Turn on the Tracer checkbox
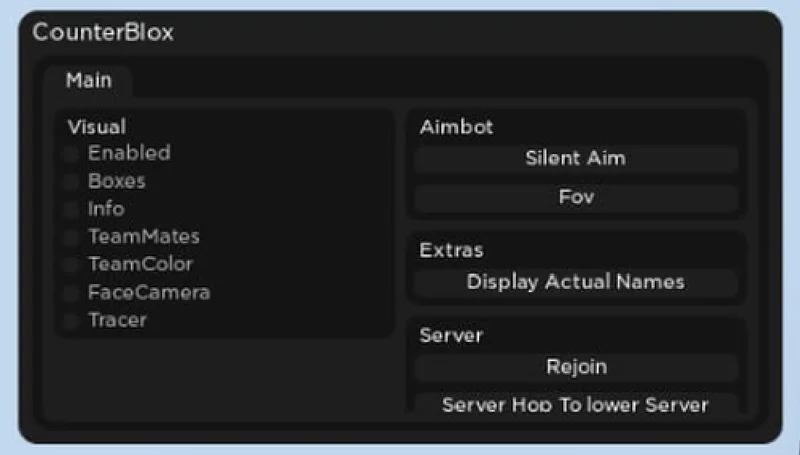 click(71, 320)
